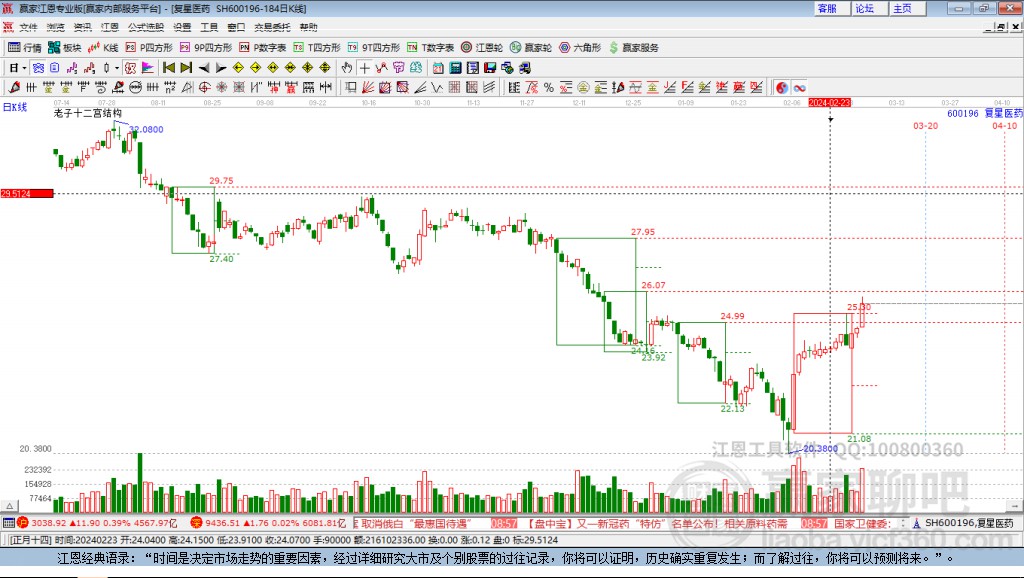
Task: Click the 老子十二宫结构 label
Action: pyautogui.click(x=88, y=113)
